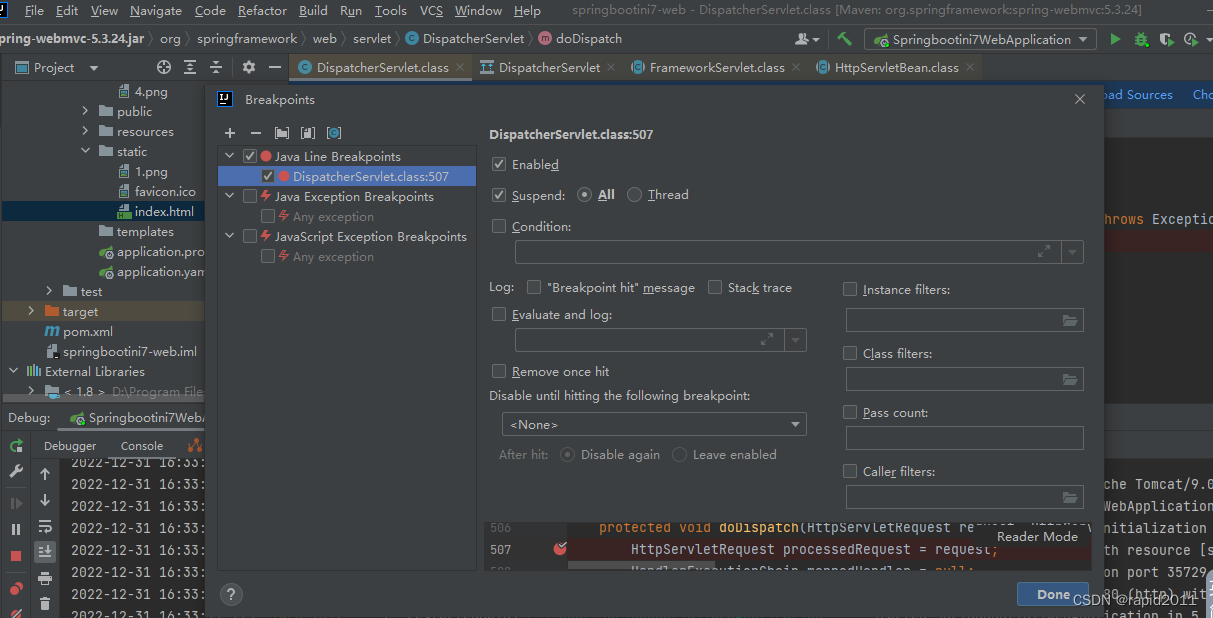Viewport: 1213px width, 618px height.
Task: Collapse Java Exception Breakpoints group
Action: (x=230, y=196)
